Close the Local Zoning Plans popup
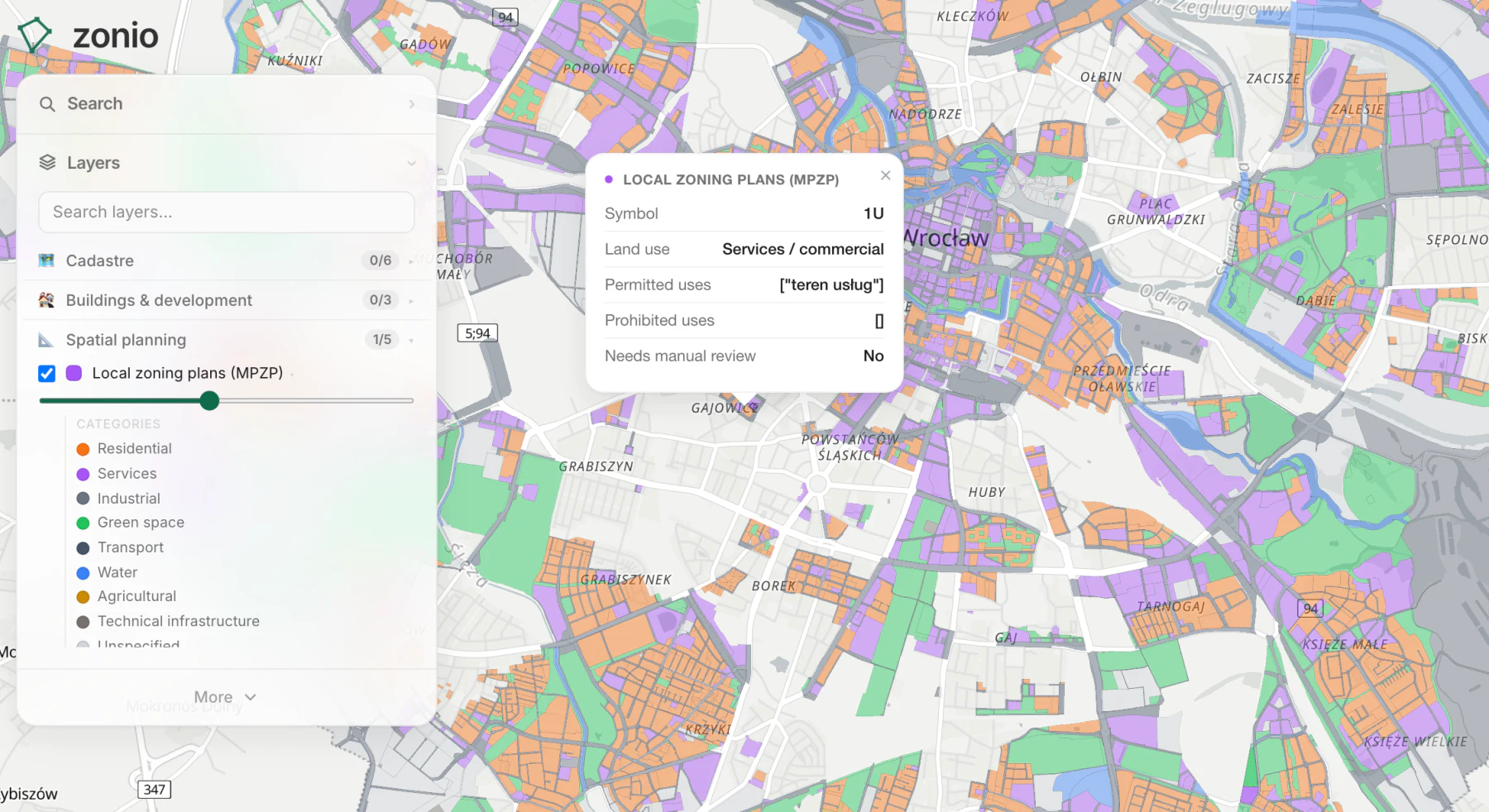Viewport: 1489px width, 812px height. click(x=885, y=175)
